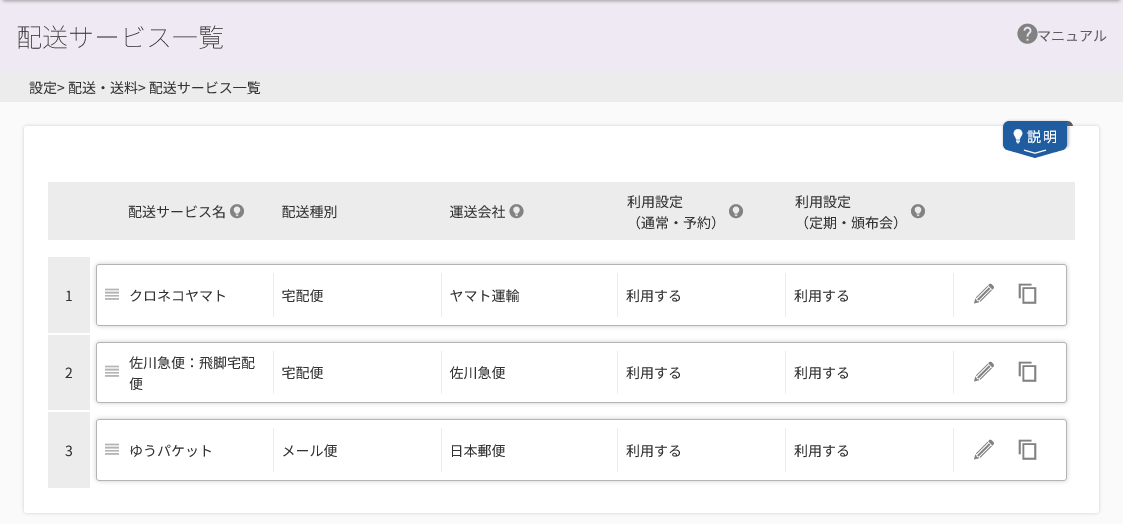
Task: Click the ゆうパケット row drag handle
Action: (112, 450)
